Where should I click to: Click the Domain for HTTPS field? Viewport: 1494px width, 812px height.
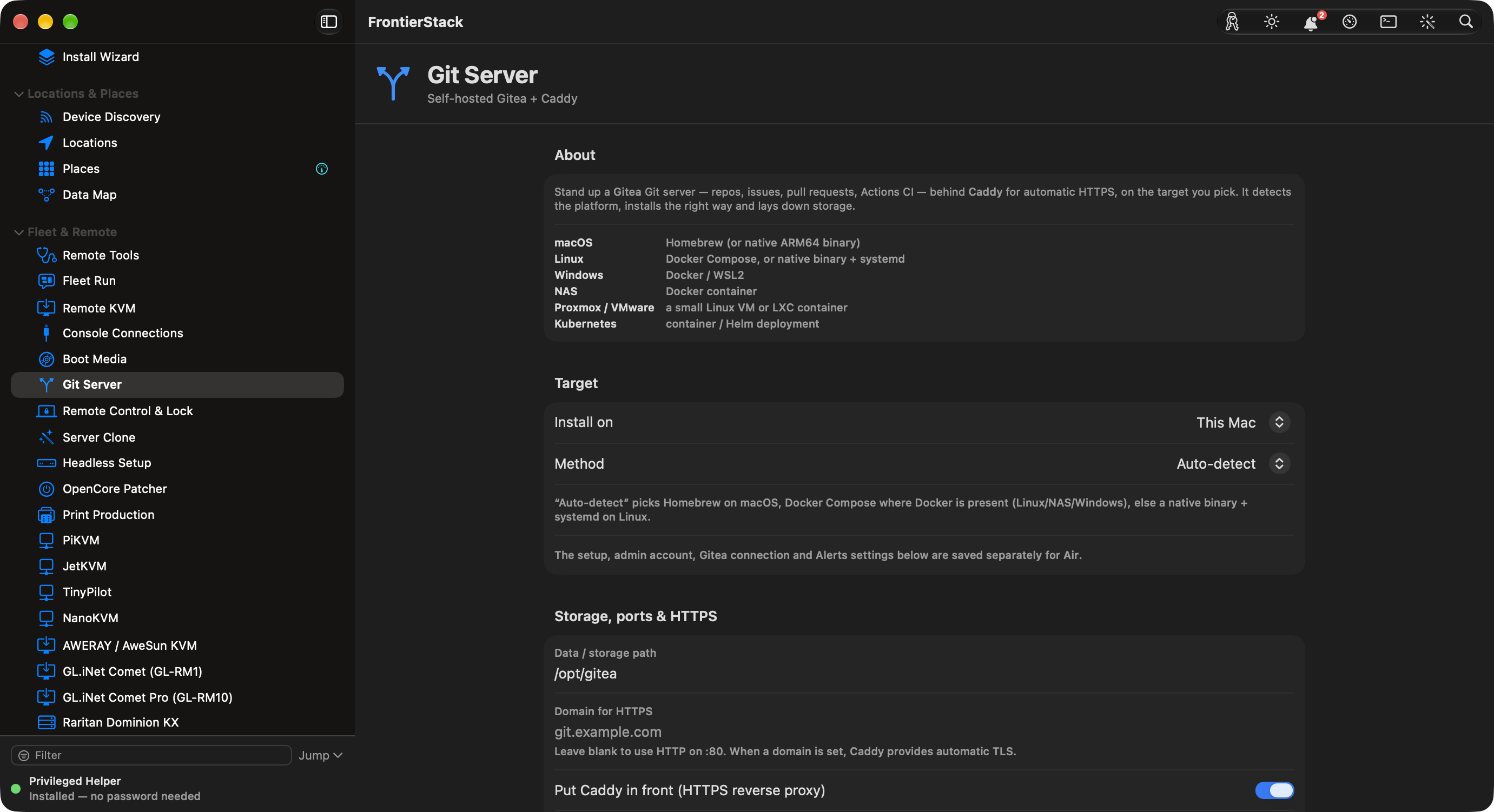point(924,733)
